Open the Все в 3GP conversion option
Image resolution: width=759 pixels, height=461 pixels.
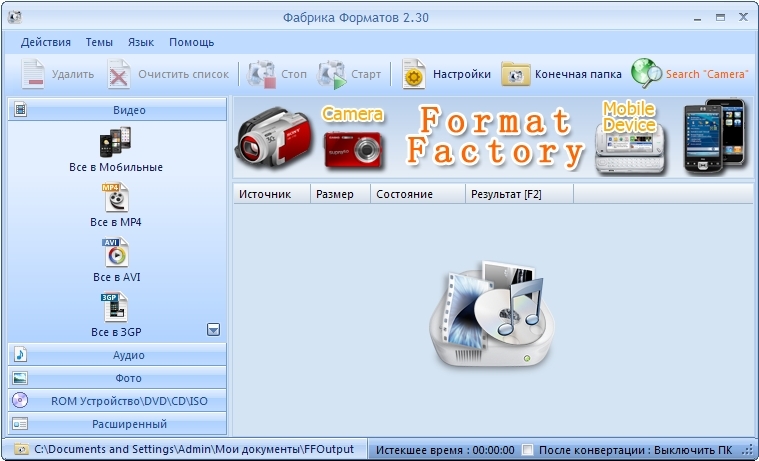(116, 308)
